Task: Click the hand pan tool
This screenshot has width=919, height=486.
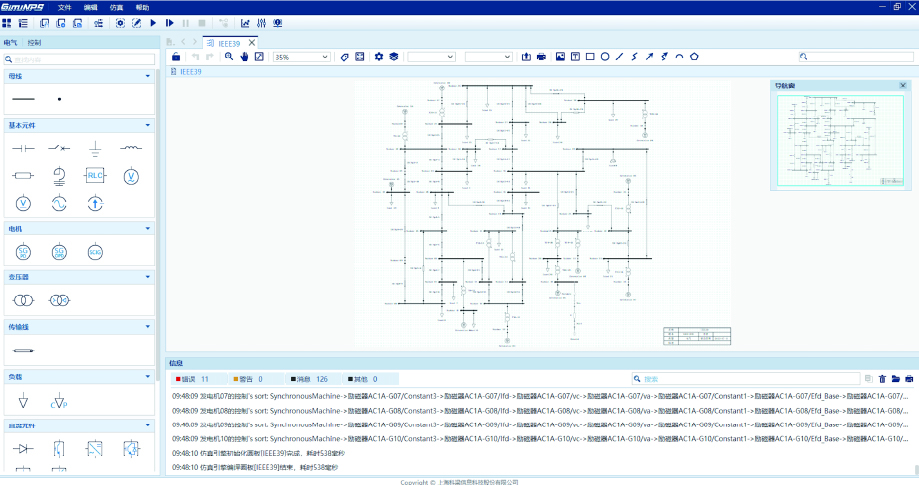Action: [x=243, y=57]
